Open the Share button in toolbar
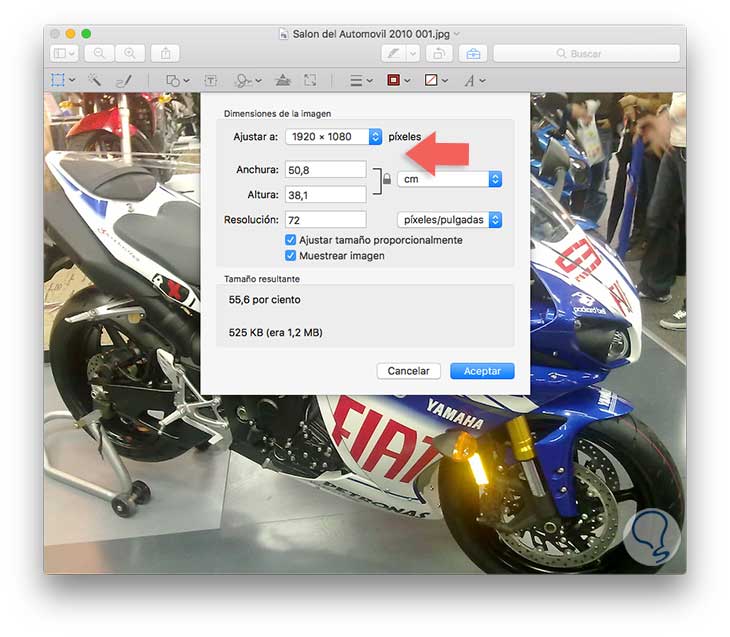 click(x=165, y=54)
